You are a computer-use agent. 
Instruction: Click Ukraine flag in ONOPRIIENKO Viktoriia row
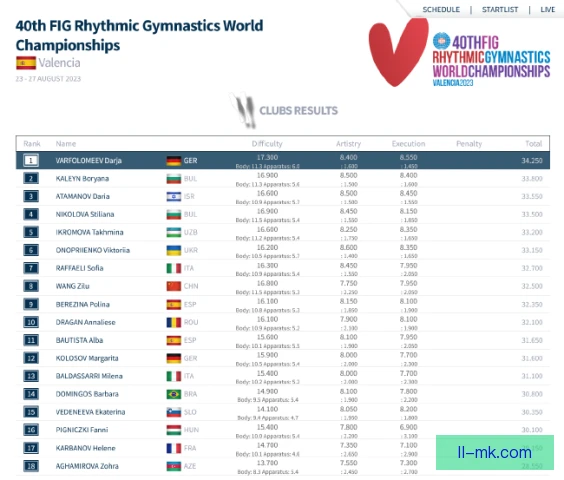[x=174, y=250]
